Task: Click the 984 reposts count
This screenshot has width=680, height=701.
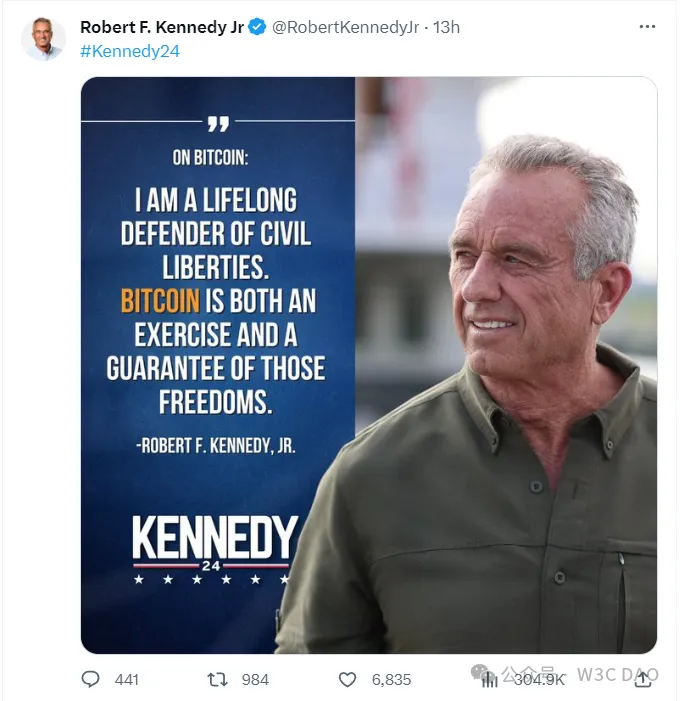Action: (x=255, y=679)
